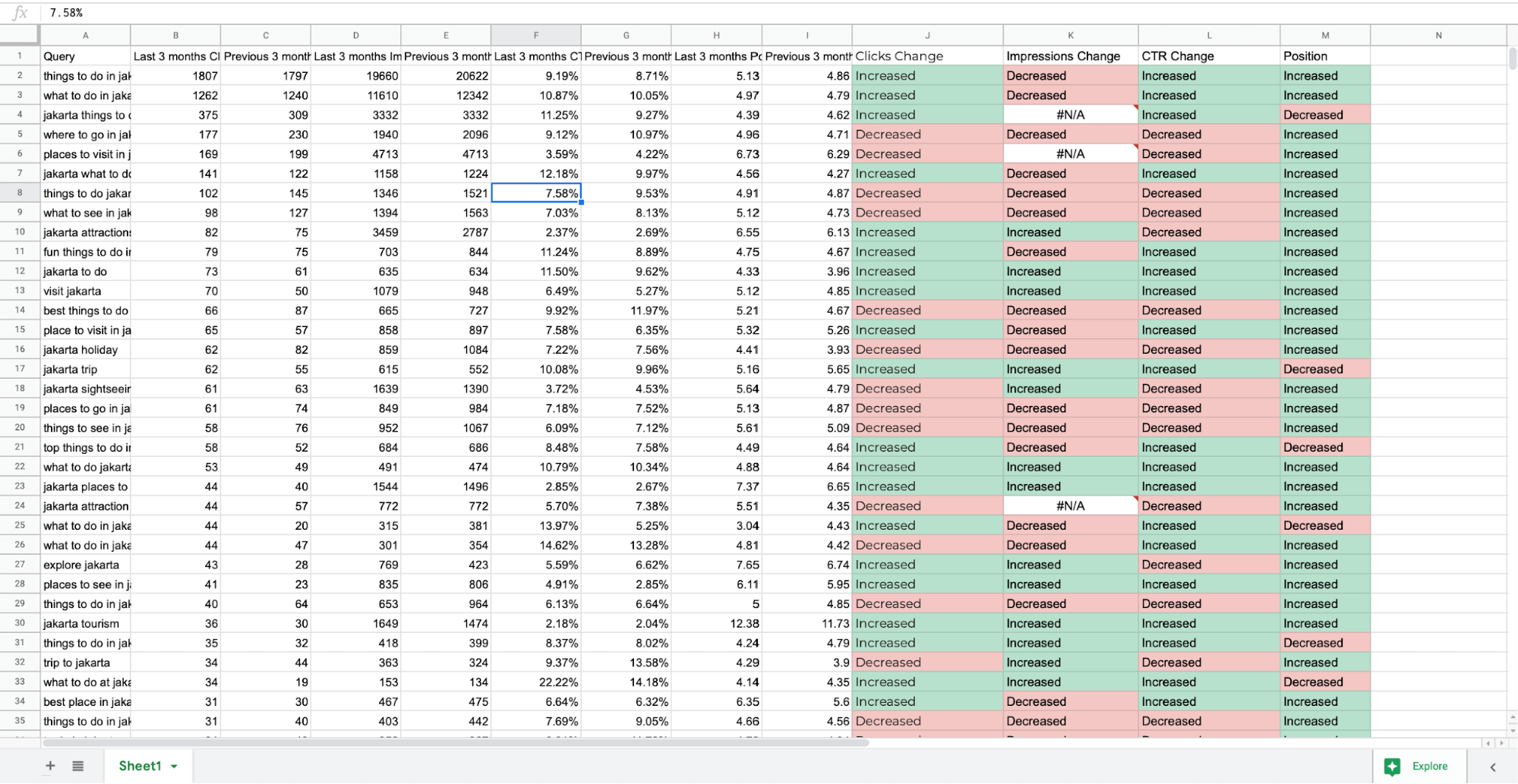Viewport: 1518px width, 784px height.
Task: Select column M header
Action: click(x=1325, y=35)
